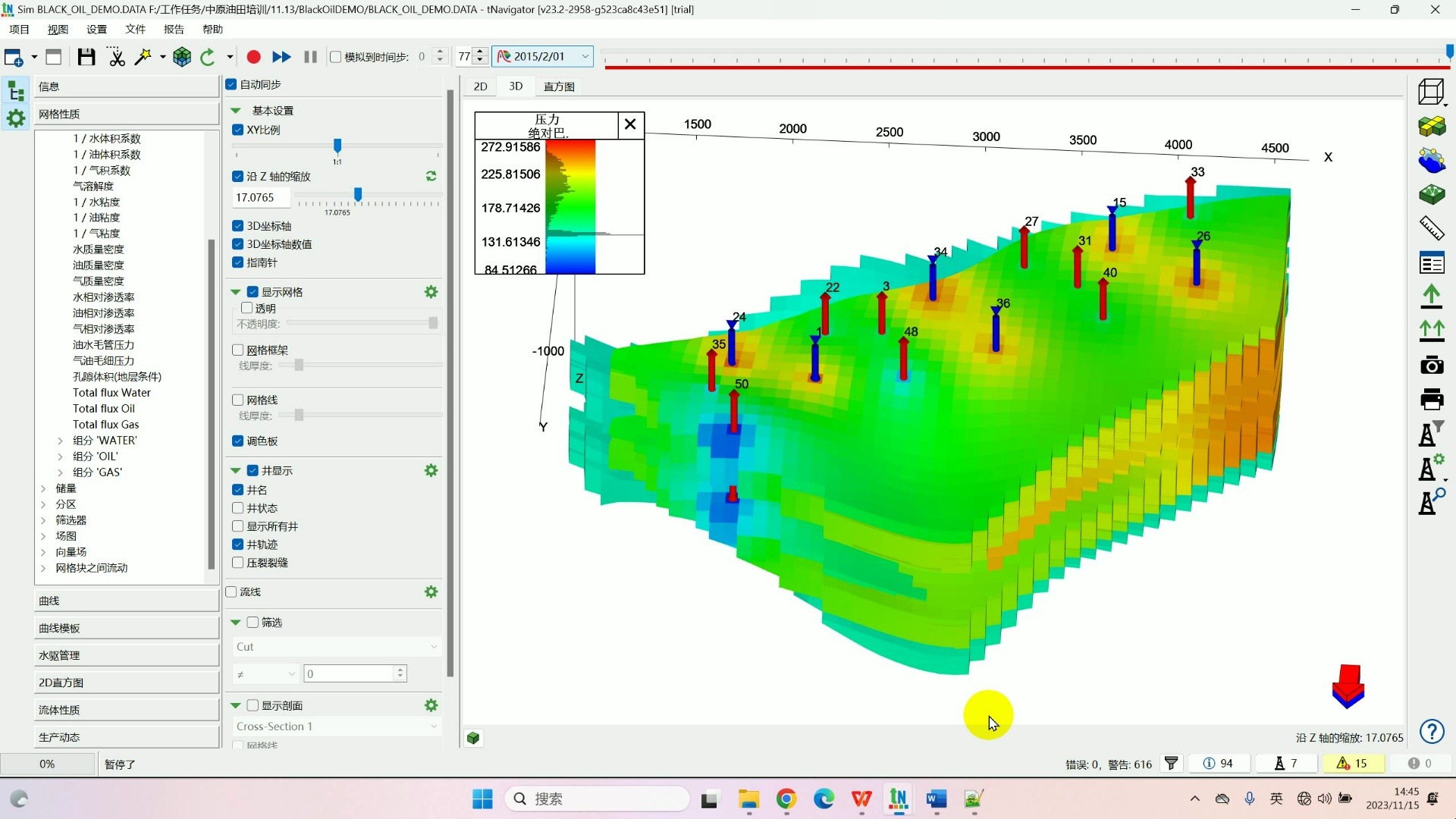Click the help question mark icon
Viewport: 1456px width, 819px height.
pyautogui.click(x=1431, y=732)
